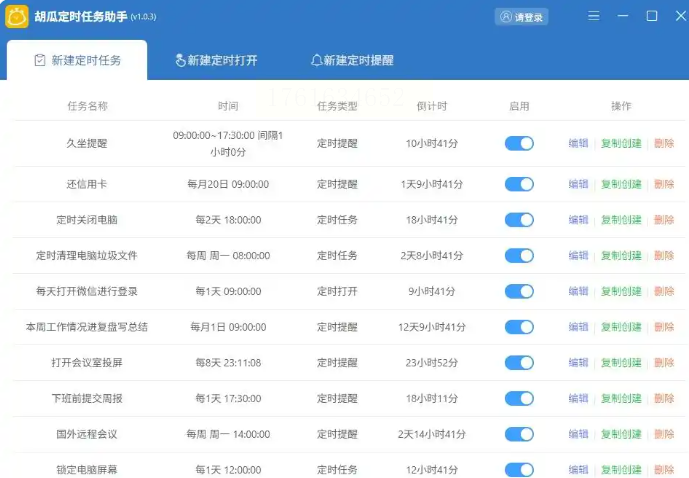689x478 pixels.
Task: Copy-create 本周工作情况进复盘写总结 task
Action: [x=621, y=327]
